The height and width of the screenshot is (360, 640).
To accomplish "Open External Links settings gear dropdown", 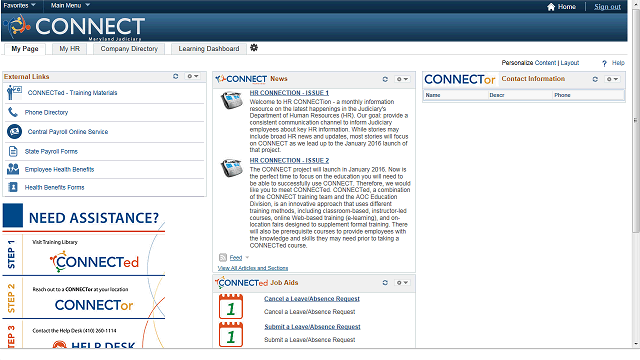I will 192,76.
